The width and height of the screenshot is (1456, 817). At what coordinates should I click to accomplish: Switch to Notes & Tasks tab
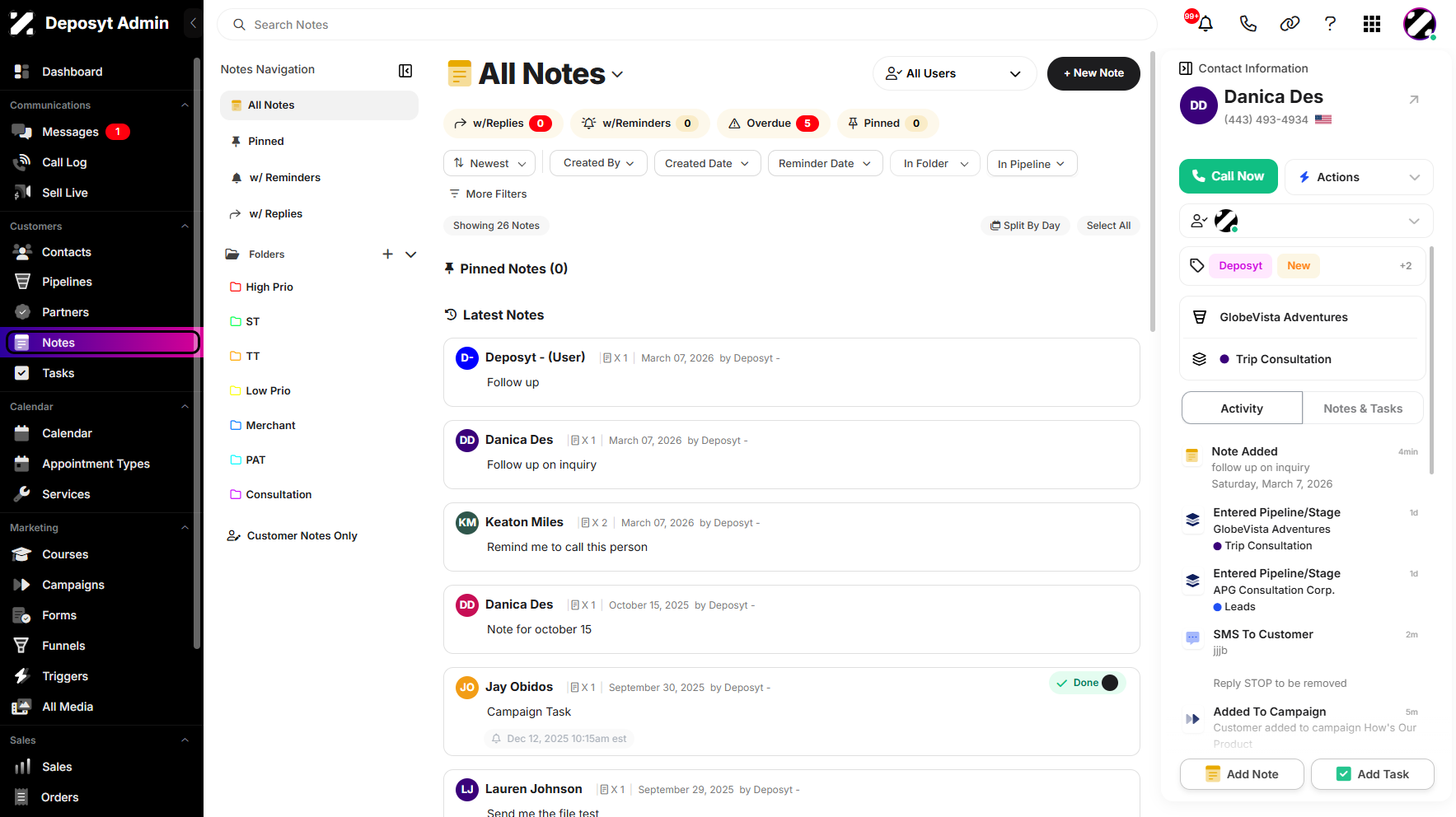[x=1363, y=408]
